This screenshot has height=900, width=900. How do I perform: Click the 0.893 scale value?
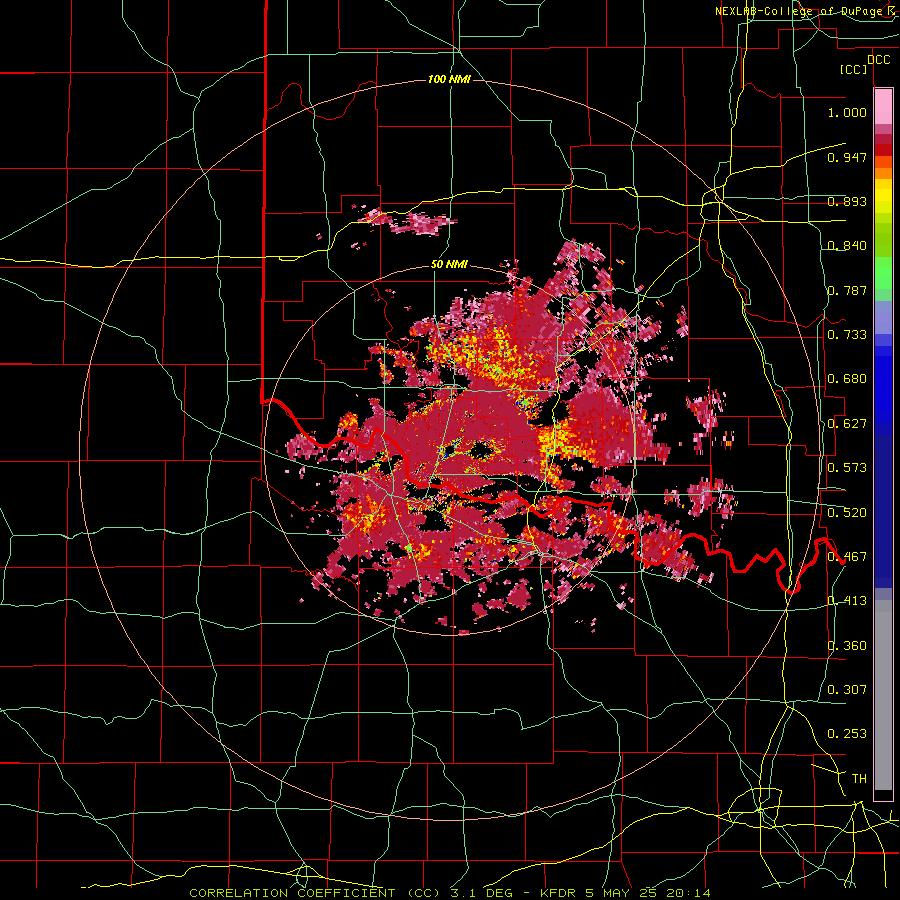(847, 201)
